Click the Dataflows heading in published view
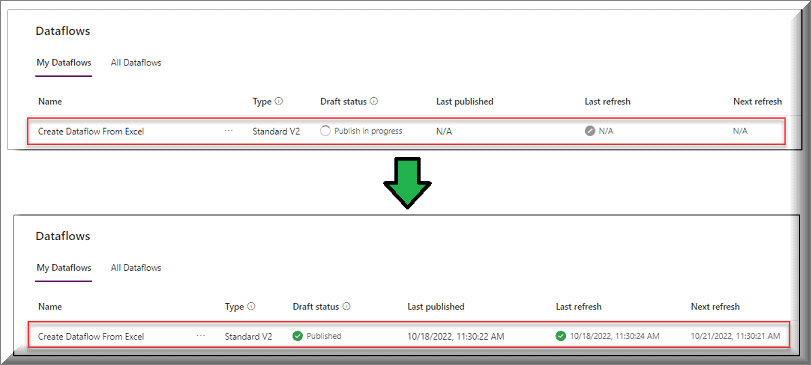This screenshot has height=365, width=811. [x=63, y=236]
